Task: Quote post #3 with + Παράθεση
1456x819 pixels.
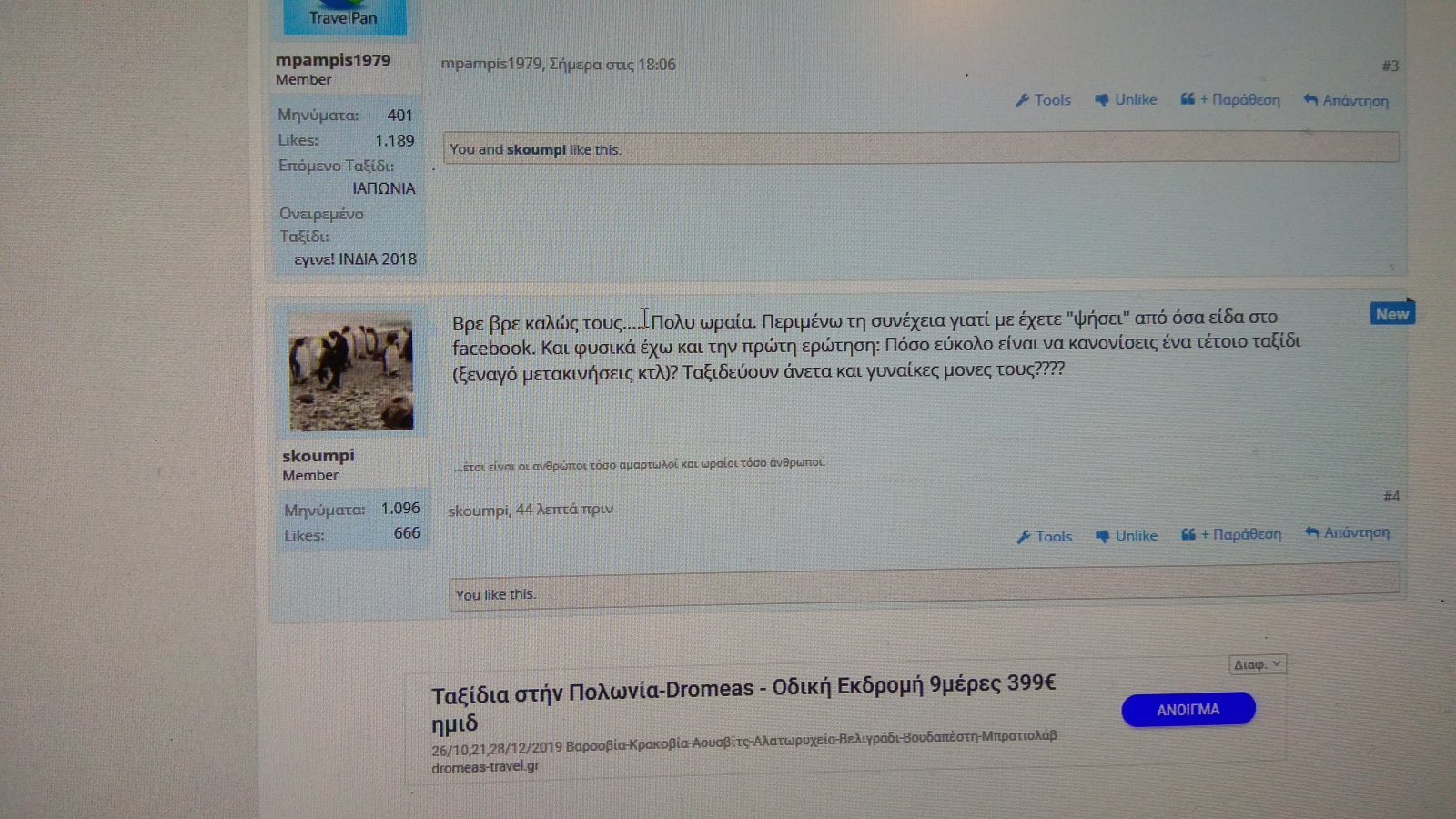Action: tap(1230, 100)
